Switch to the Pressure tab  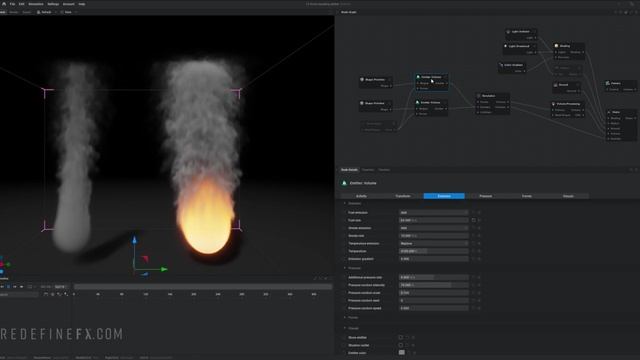(x=485, y=196)
